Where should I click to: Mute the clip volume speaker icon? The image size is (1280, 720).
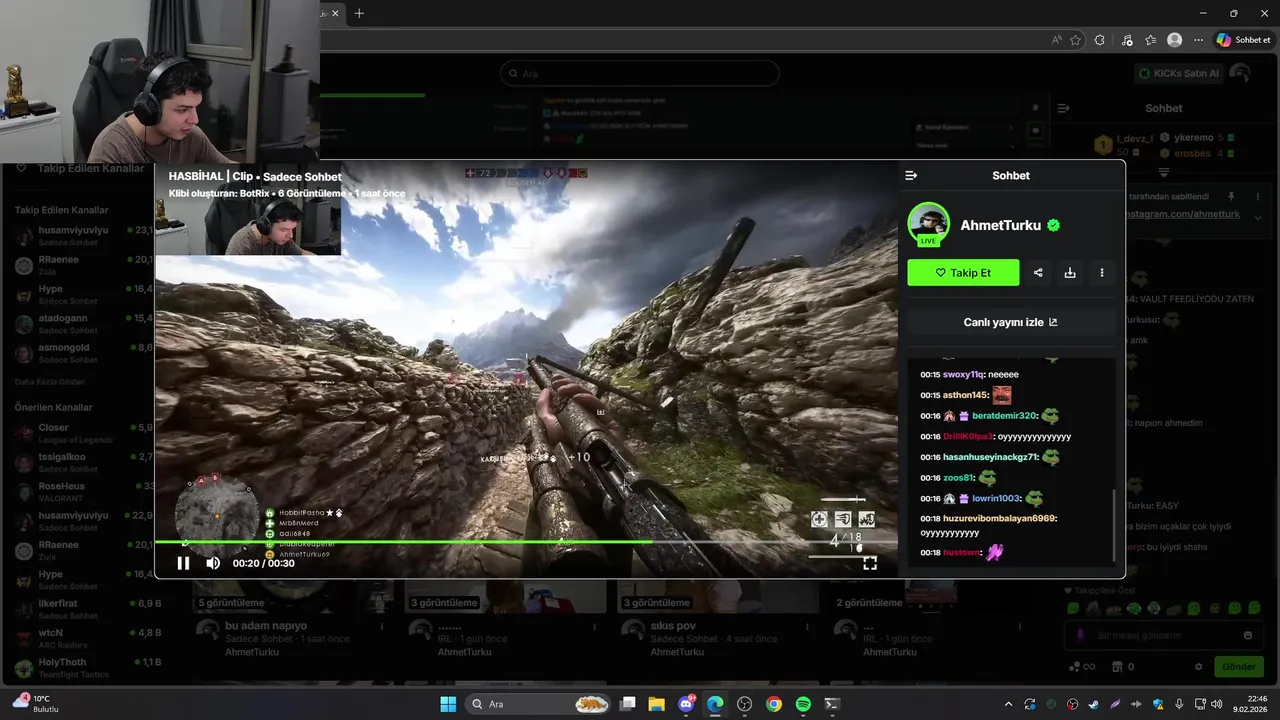pyautogui.click(x=213, y=563)
